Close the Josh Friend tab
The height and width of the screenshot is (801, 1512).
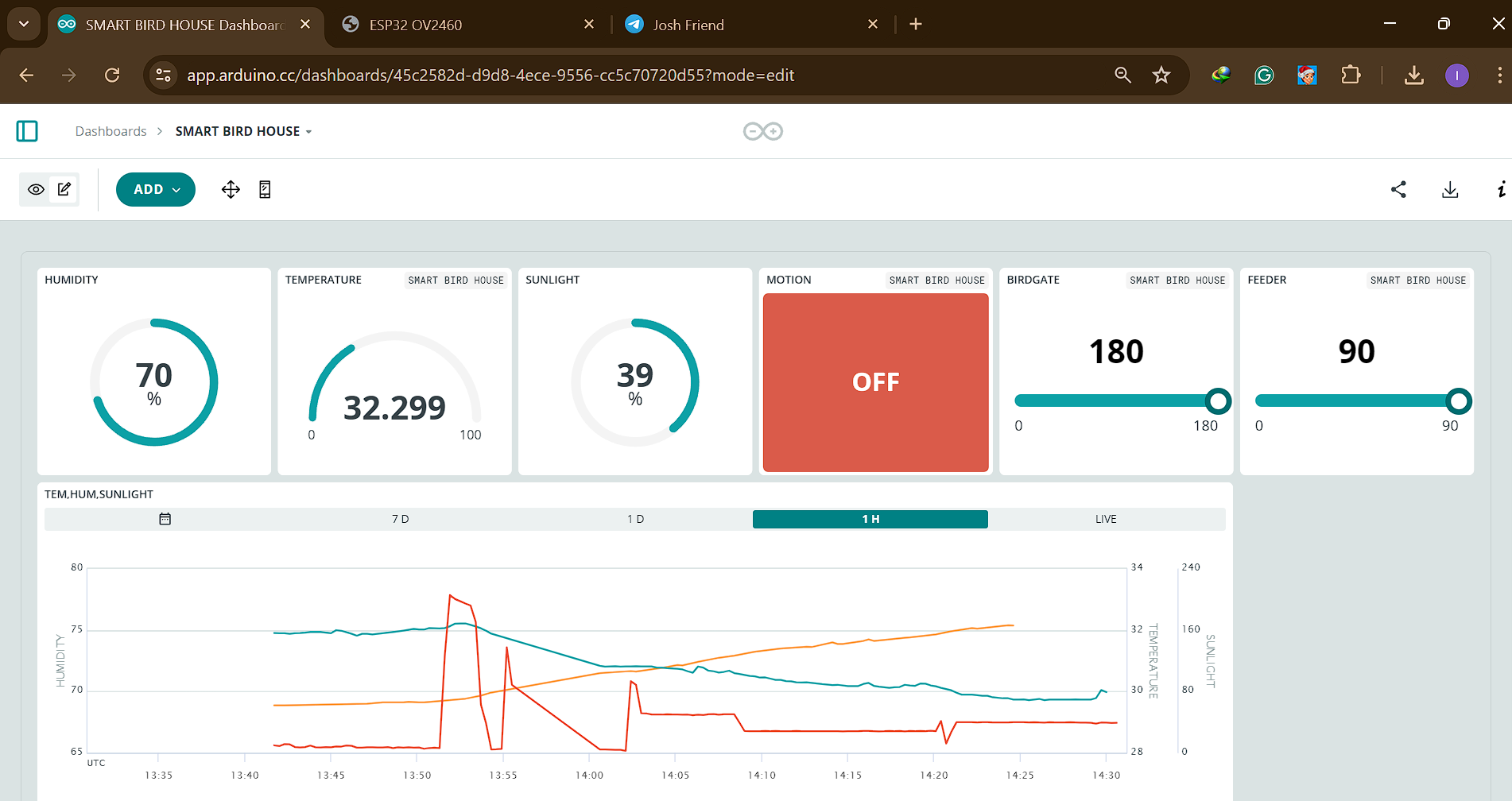tap(873, 25)
